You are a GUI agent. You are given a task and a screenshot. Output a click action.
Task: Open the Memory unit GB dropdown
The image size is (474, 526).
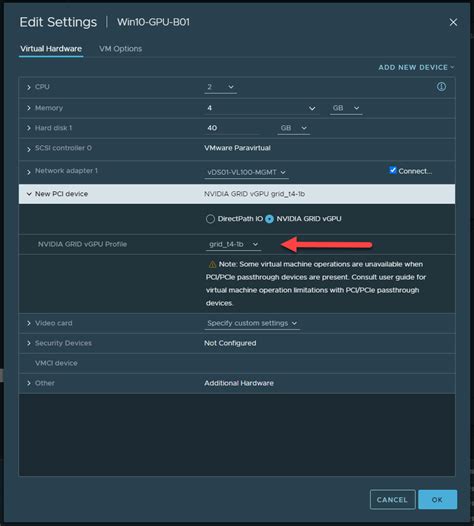pyautogui.click(x=346, y=108)
